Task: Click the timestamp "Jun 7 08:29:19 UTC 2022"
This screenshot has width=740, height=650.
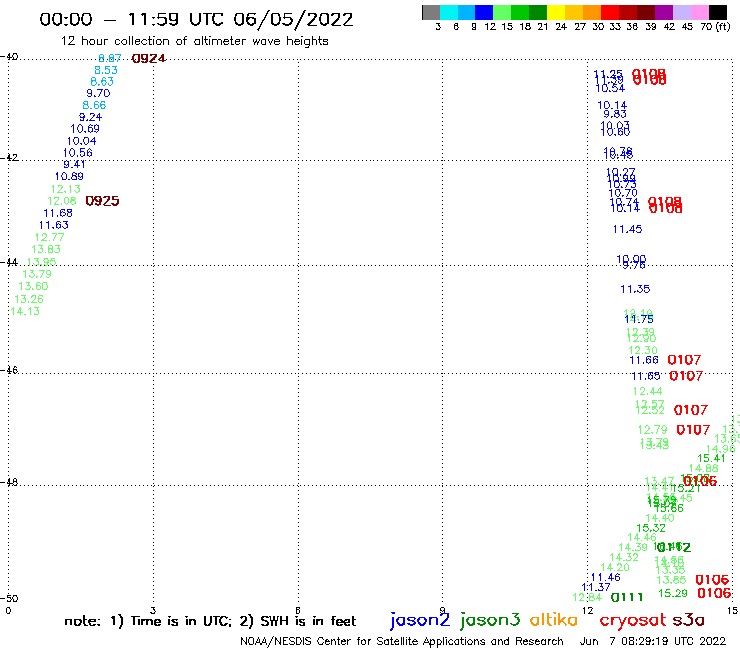Action: 653,641
